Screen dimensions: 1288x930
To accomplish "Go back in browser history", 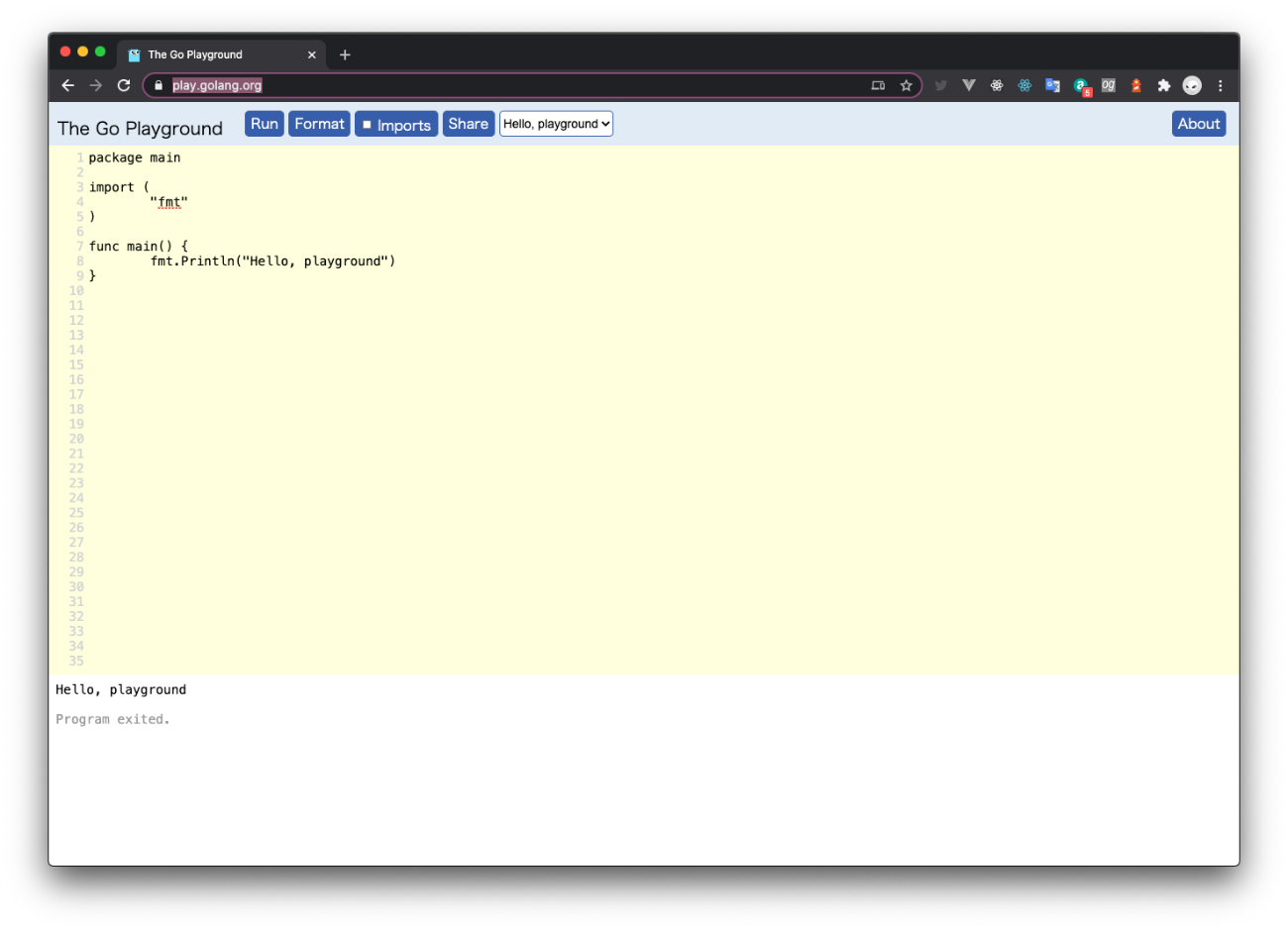I will [67, 85].
